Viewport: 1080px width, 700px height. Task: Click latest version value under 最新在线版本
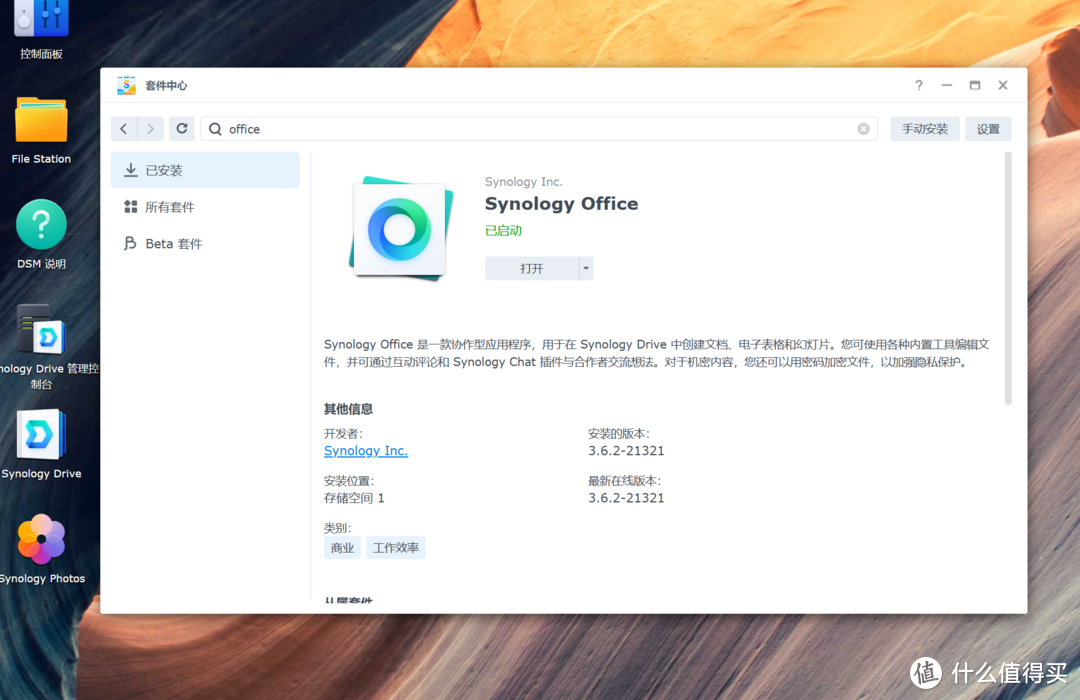pos(626,498)
